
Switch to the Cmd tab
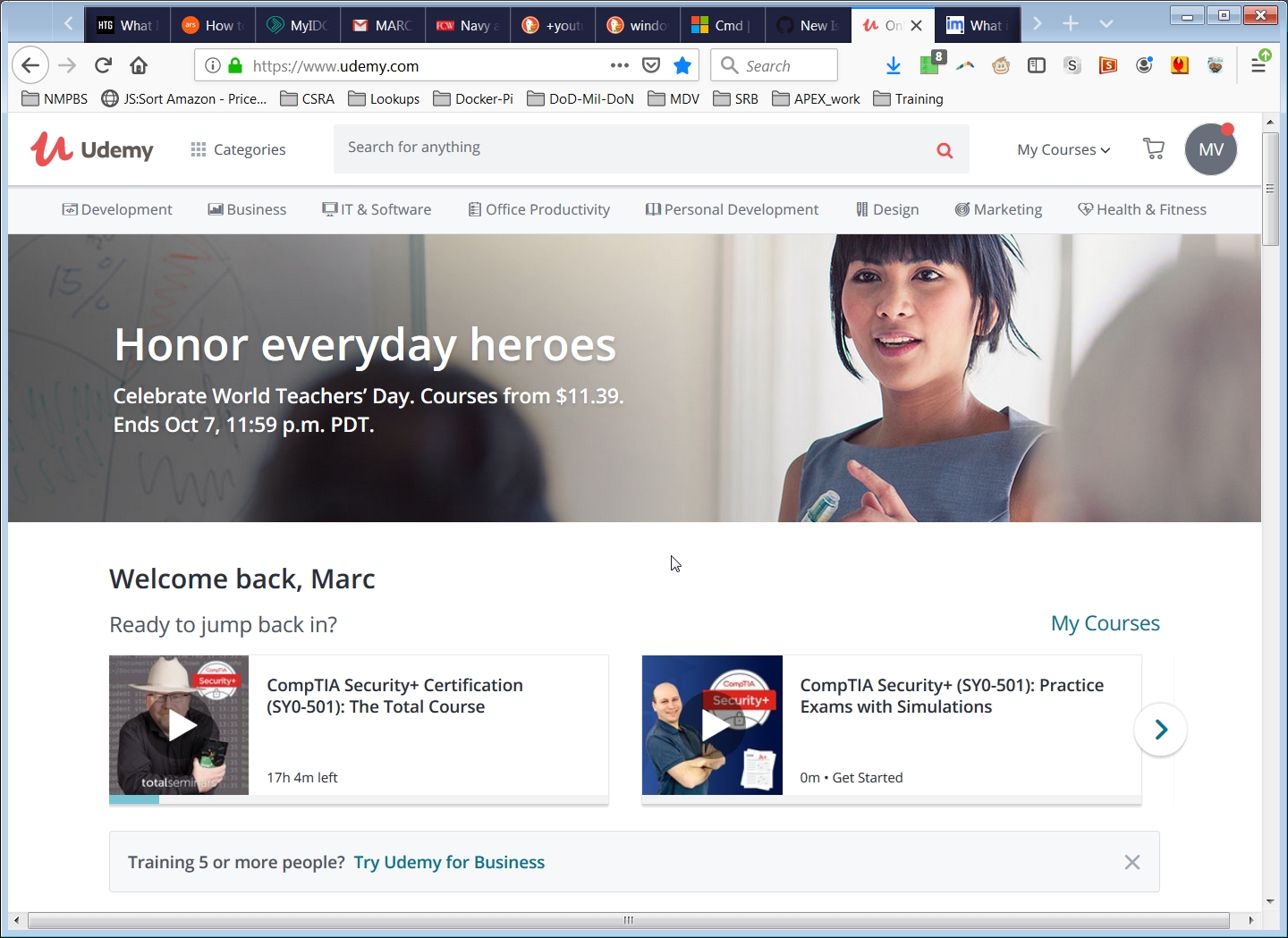723,25
